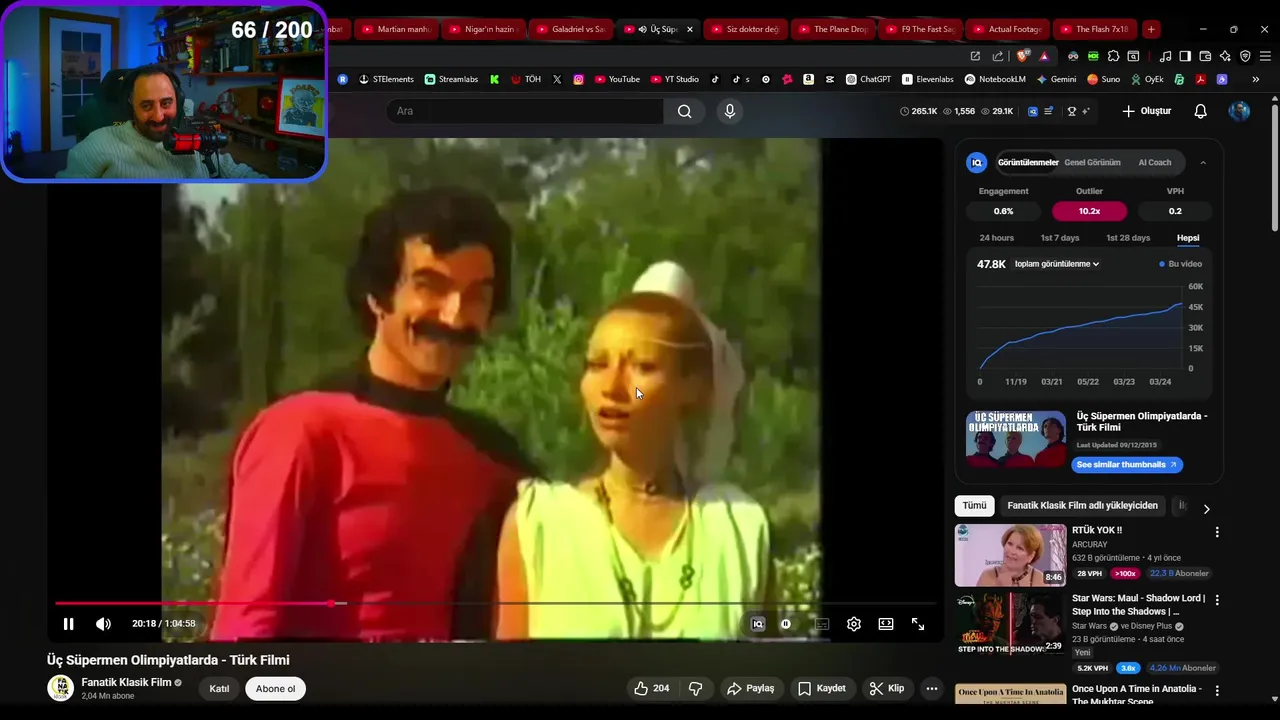Screen dimensions: 1280x720
Task: Switch to theater mode view
Action: click(886, 624)
